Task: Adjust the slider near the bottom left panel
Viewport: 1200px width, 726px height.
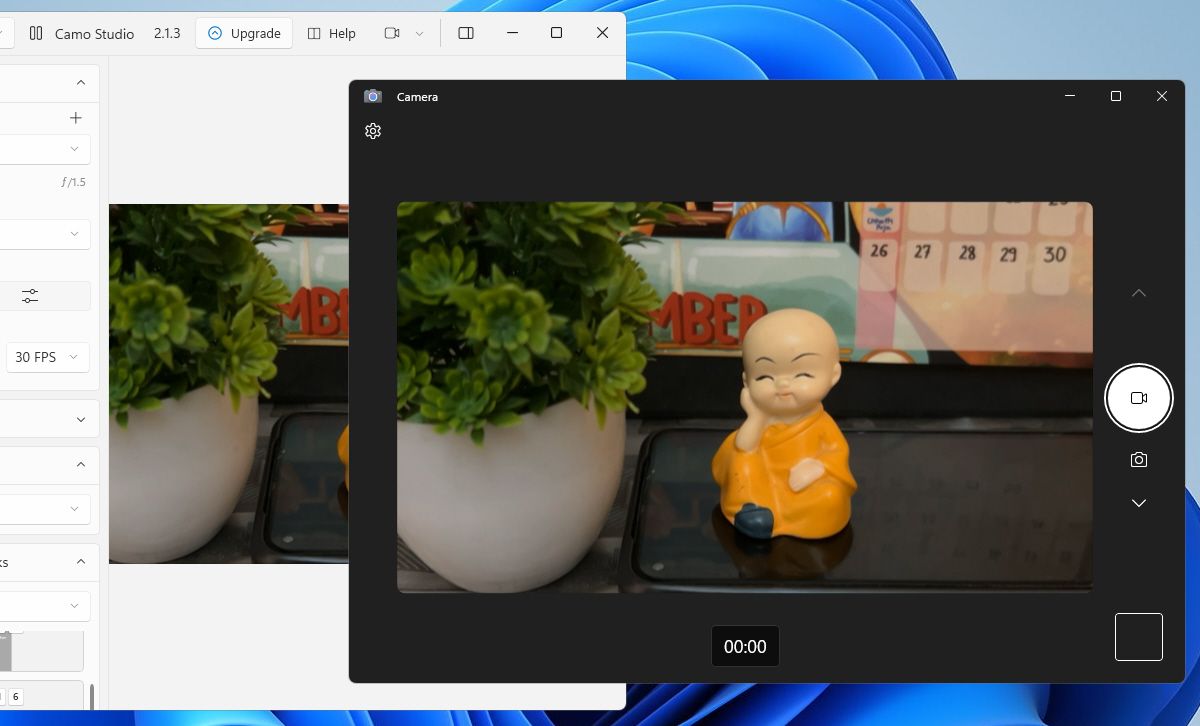Action: tap(45, 651)
